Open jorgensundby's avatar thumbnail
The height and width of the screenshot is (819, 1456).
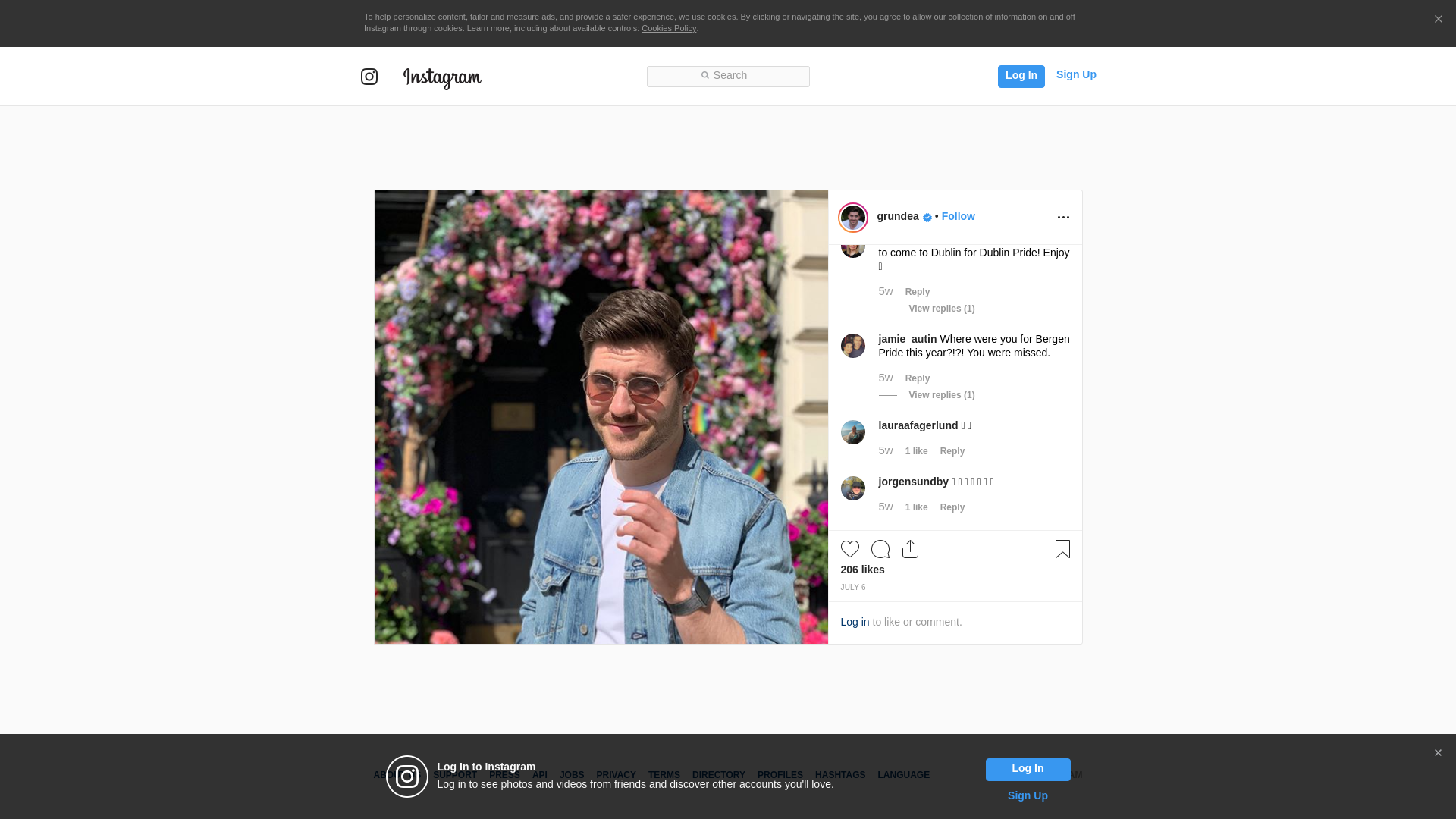point(853,488)
